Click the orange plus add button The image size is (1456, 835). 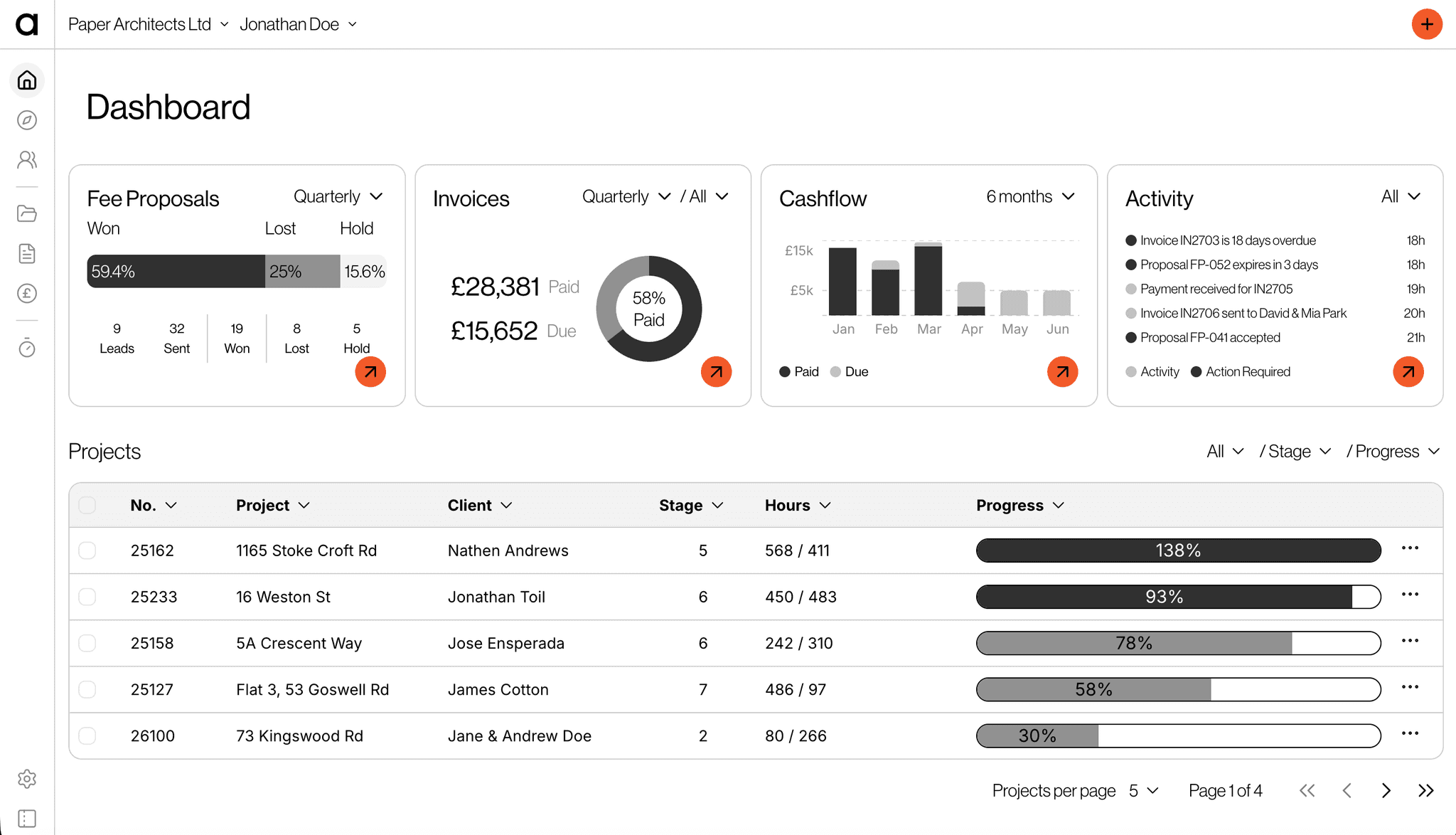1427,24
